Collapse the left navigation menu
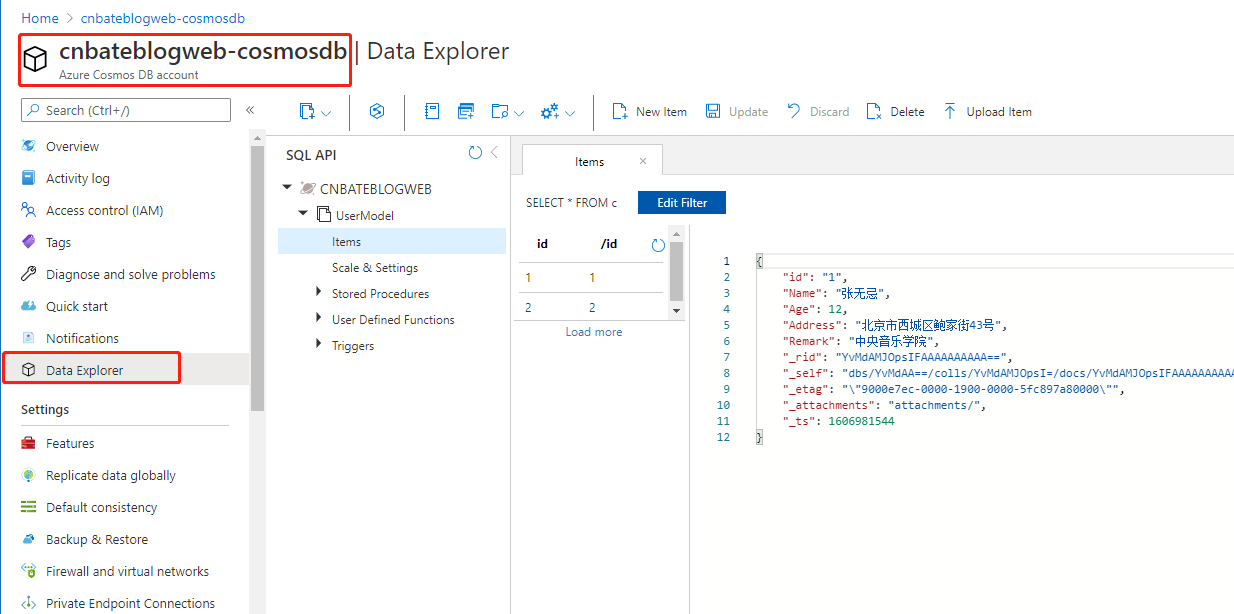 250,110
